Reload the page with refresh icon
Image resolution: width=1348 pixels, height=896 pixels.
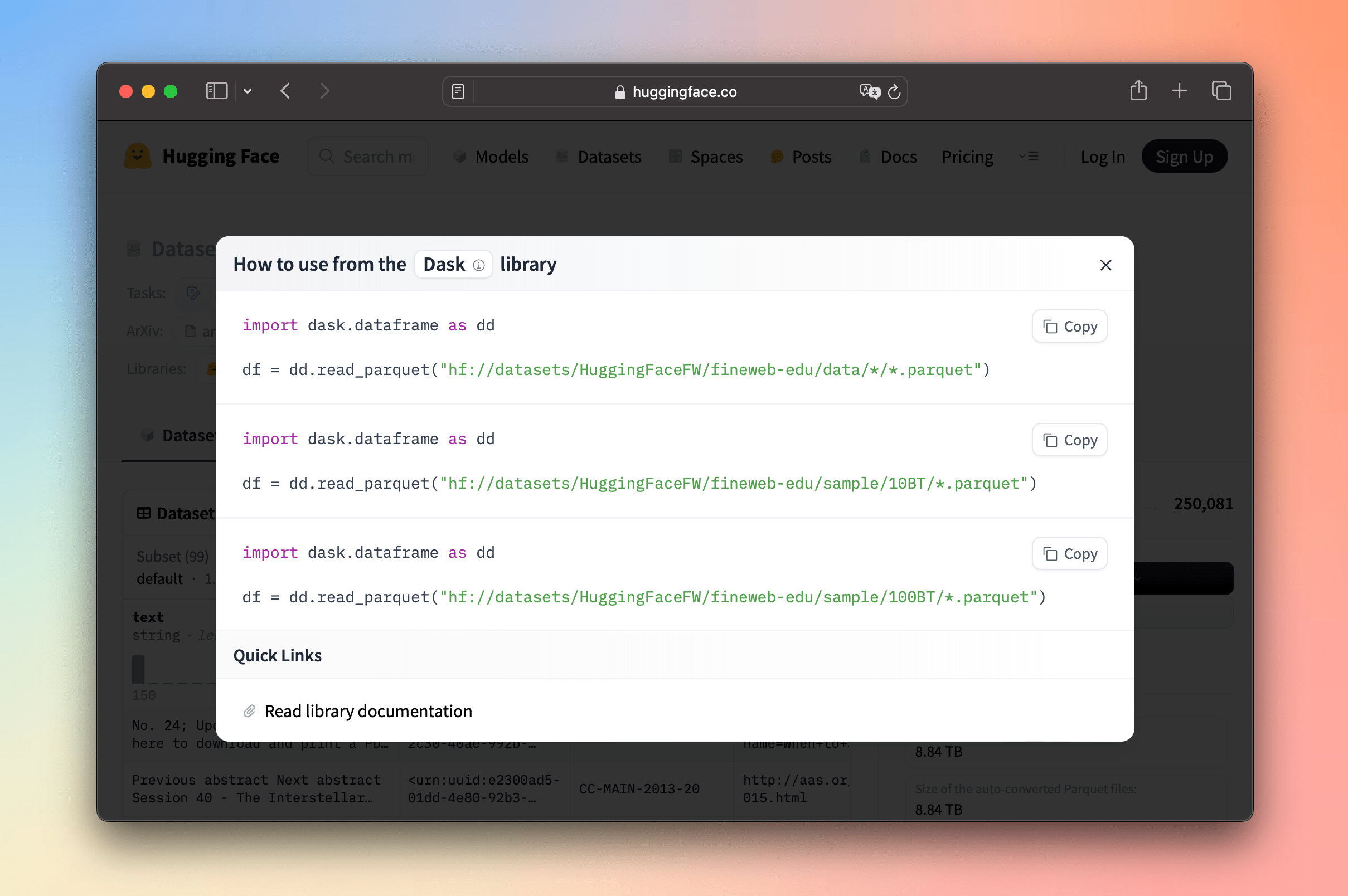pyautogui.click(x=894, y=91)
